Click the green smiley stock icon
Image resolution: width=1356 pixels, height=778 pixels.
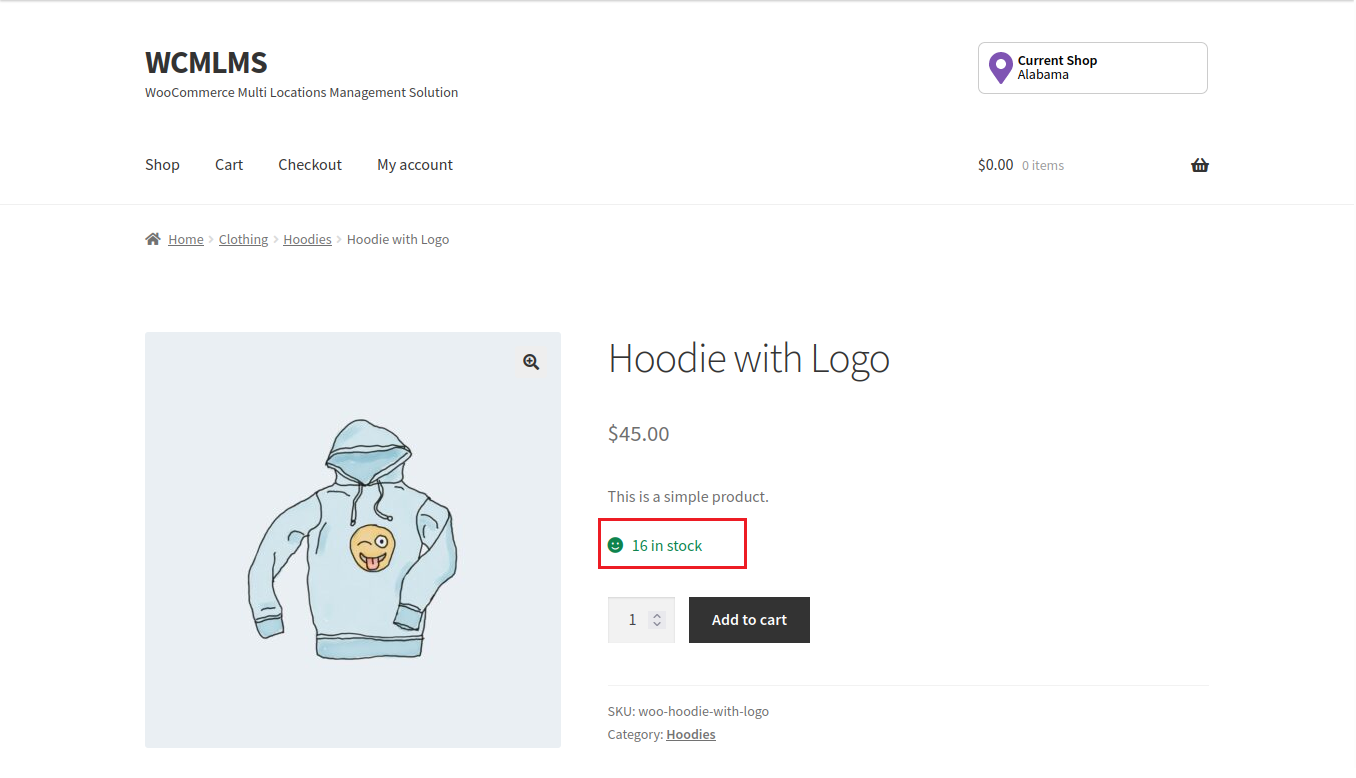tap(616, 545)
